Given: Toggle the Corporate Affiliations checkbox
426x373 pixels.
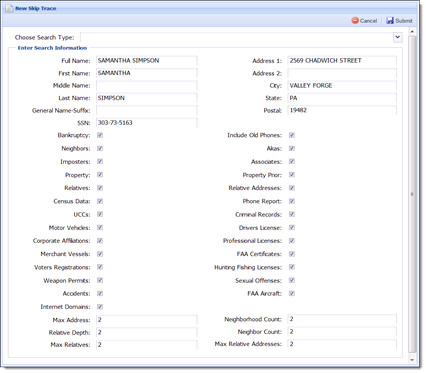Looking at the screenshot, I should [x=100, y=241].
